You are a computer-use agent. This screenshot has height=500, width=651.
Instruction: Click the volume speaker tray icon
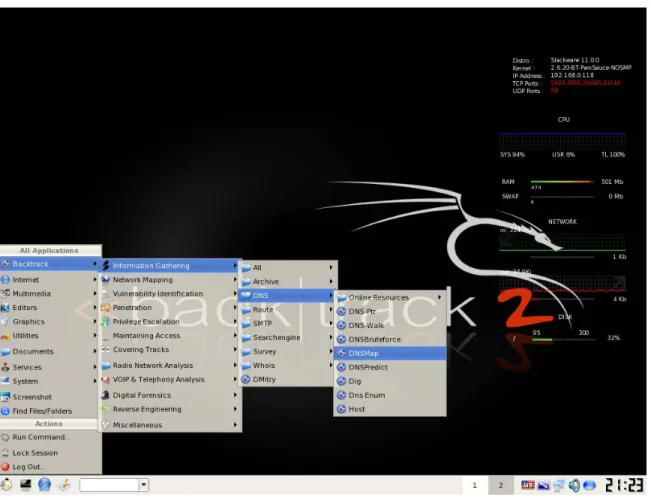574,485
